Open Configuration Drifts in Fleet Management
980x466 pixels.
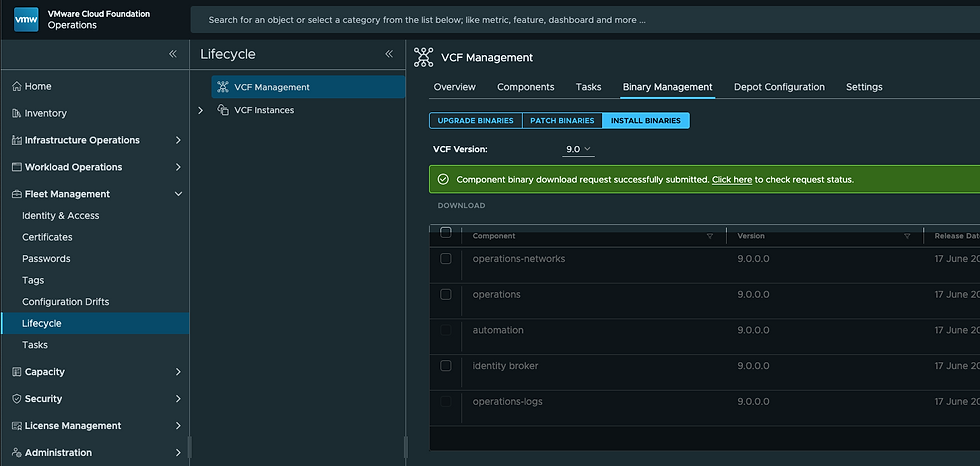(x=66, y=302)
